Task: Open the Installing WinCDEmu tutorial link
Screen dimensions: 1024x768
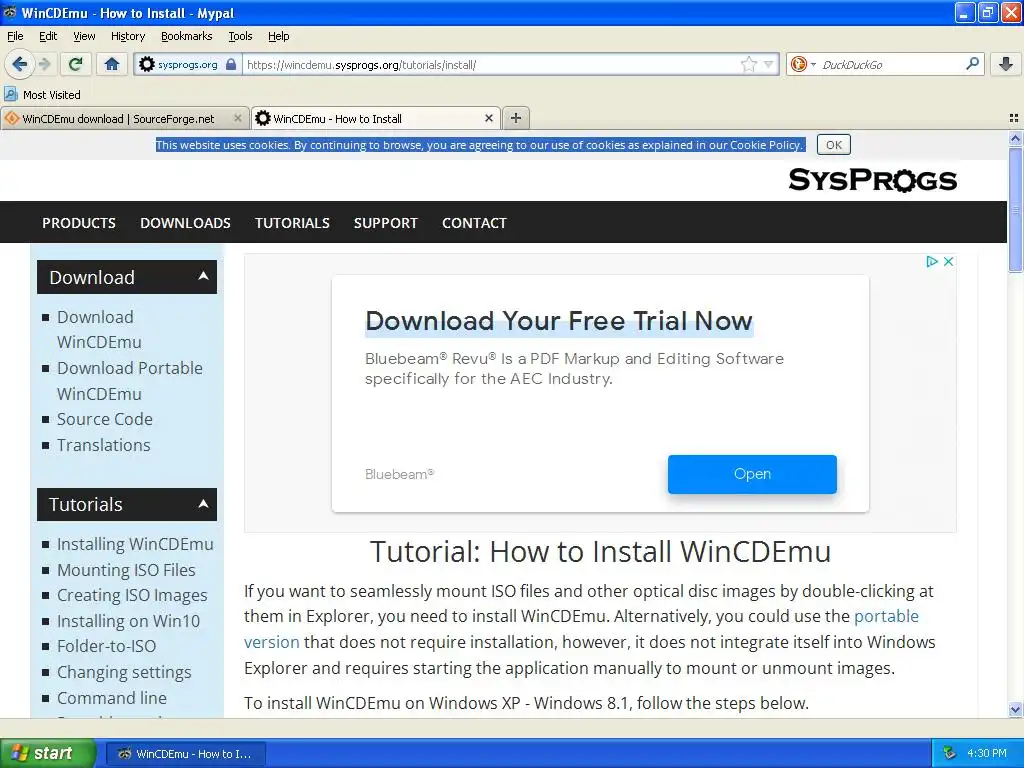Action: [135, 544]
